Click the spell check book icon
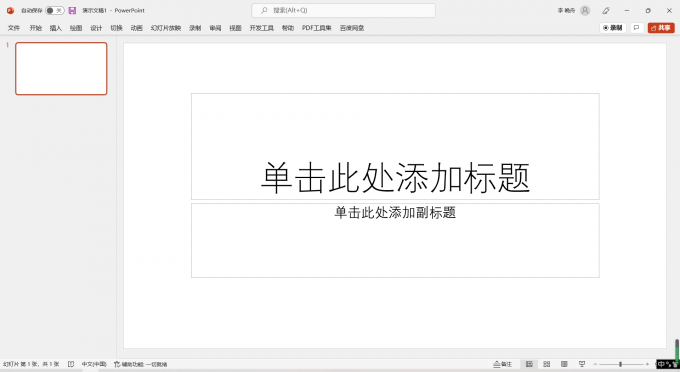Viewport: 680px width, 372px height. 71,364
